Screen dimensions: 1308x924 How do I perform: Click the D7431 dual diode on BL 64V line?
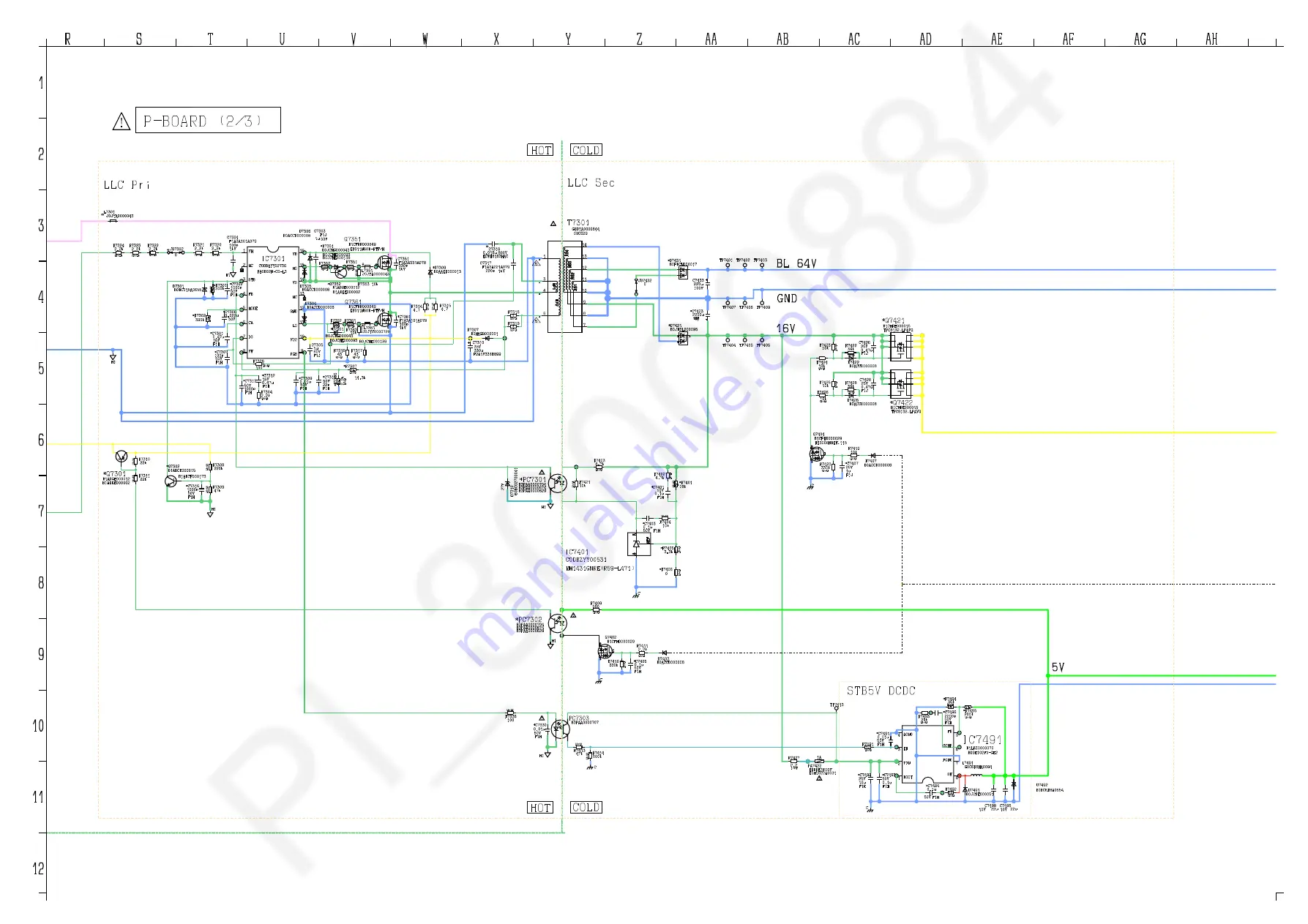pos(683,272)
